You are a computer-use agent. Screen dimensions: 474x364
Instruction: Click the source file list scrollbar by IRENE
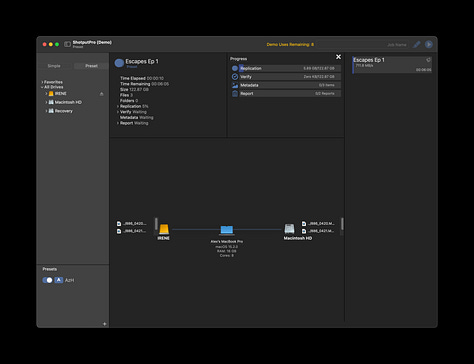point(156,224)
